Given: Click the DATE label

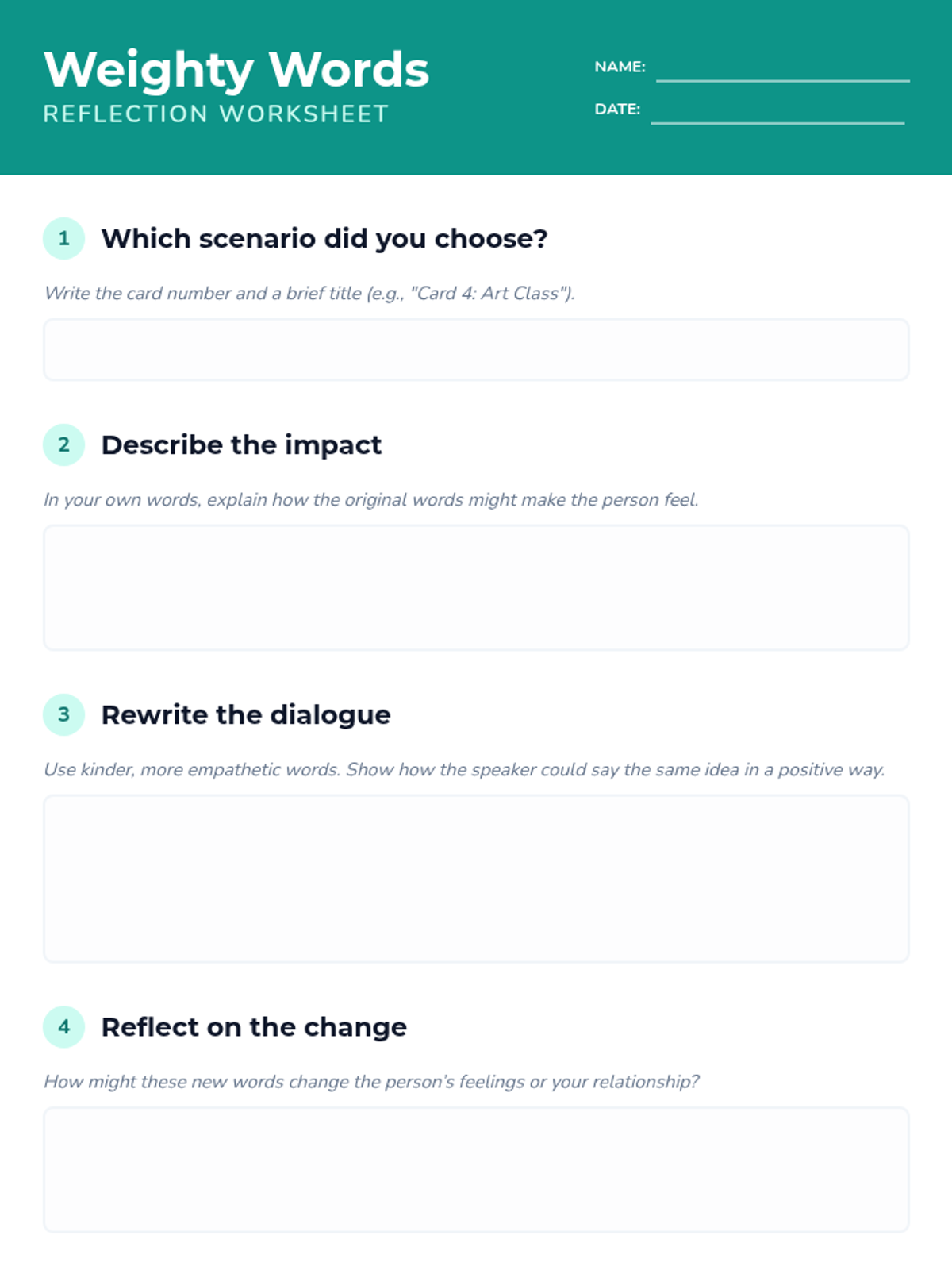Looking at the screenshot, I should click(617, 109).
